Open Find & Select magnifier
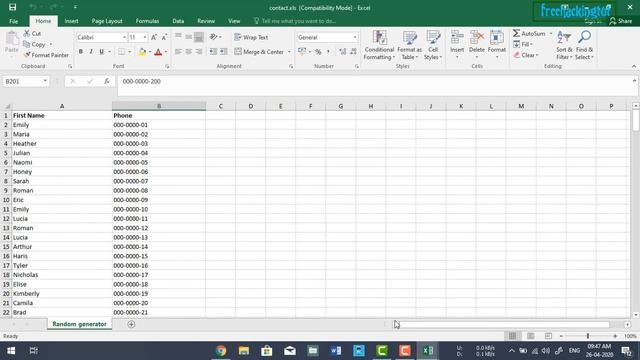This screenshot has width=640, height=360. (584, 45)
